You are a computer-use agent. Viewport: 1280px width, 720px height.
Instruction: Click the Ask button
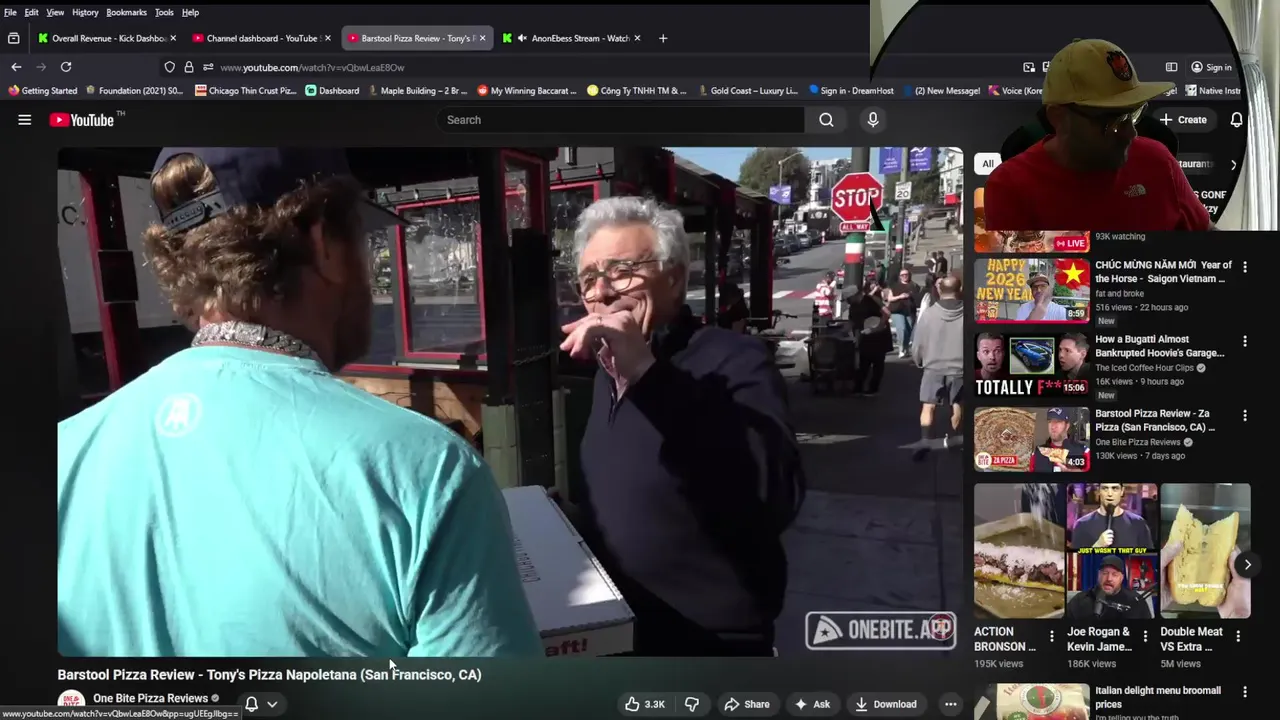click(x=812, y=704)
